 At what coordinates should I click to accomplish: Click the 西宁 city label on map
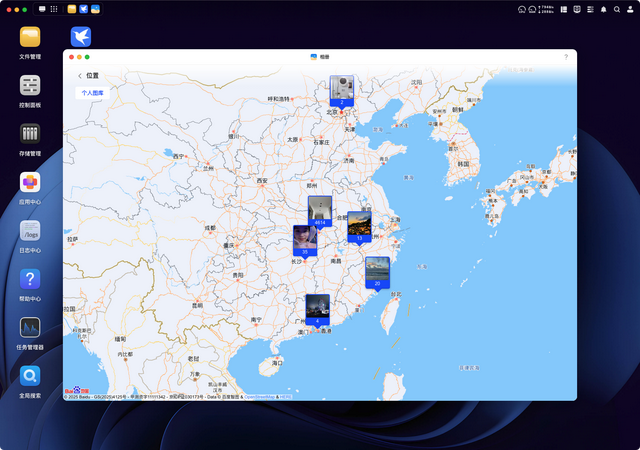178,156
